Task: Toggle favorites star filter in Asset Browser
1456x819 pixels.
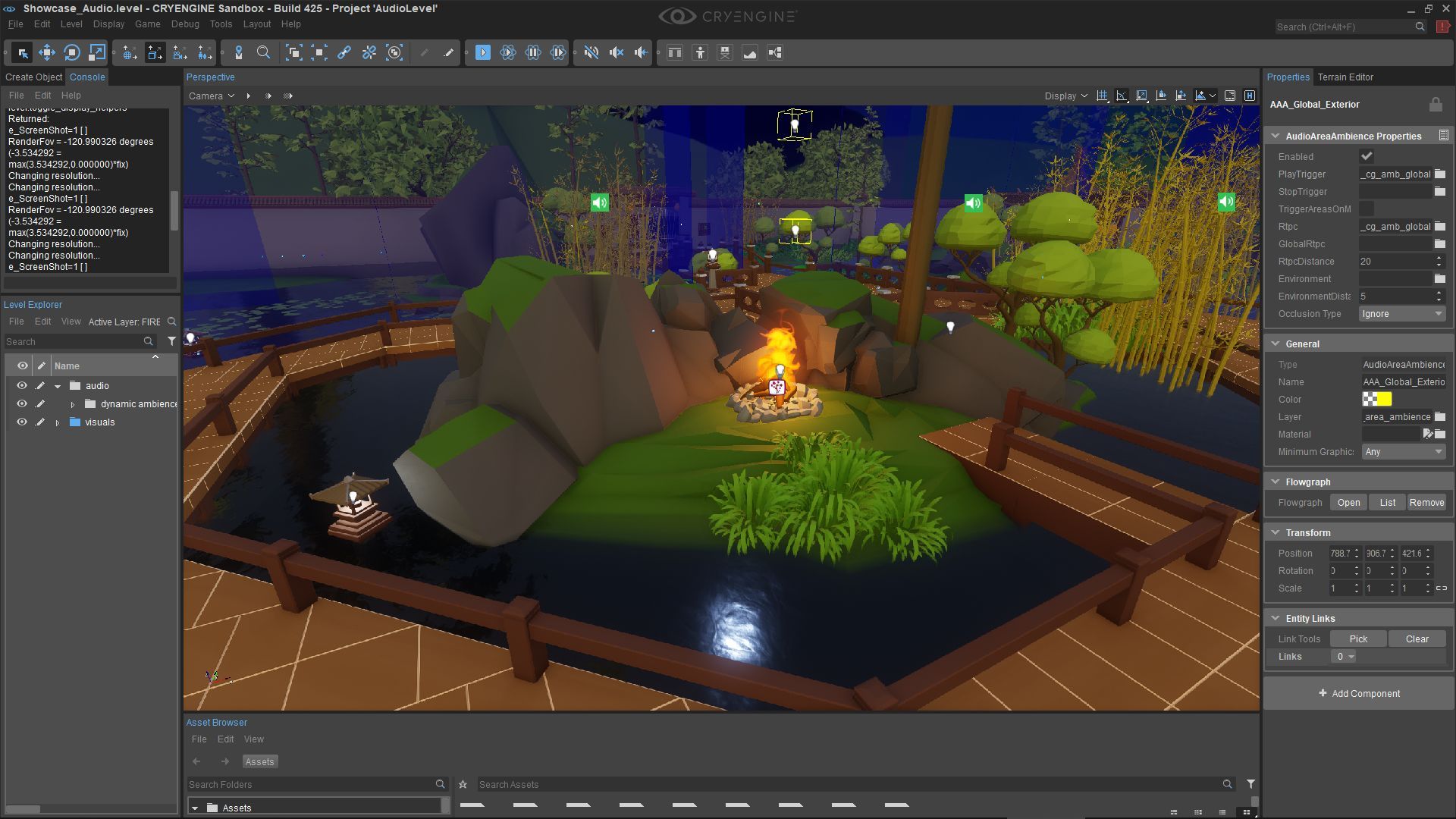Action: coord(463,784)
